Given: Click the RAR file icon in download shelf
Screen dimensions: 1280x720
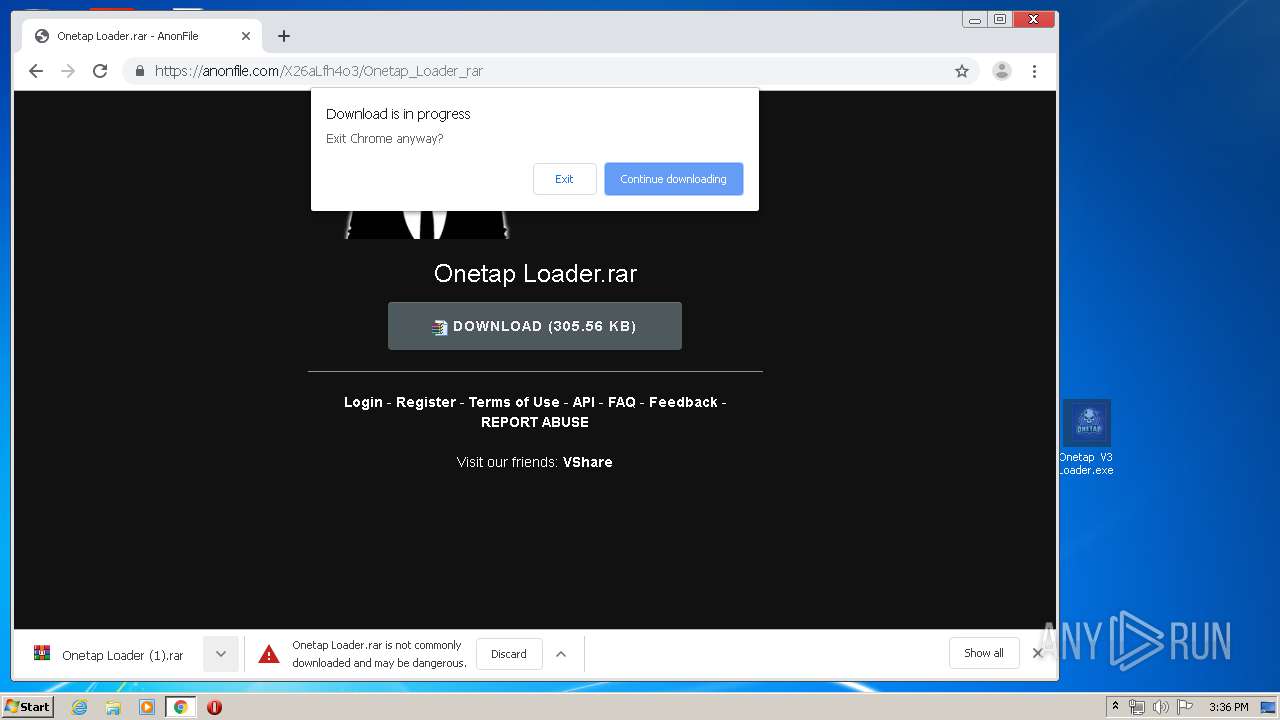Looking at the screenshot, I should pos(42,654).
